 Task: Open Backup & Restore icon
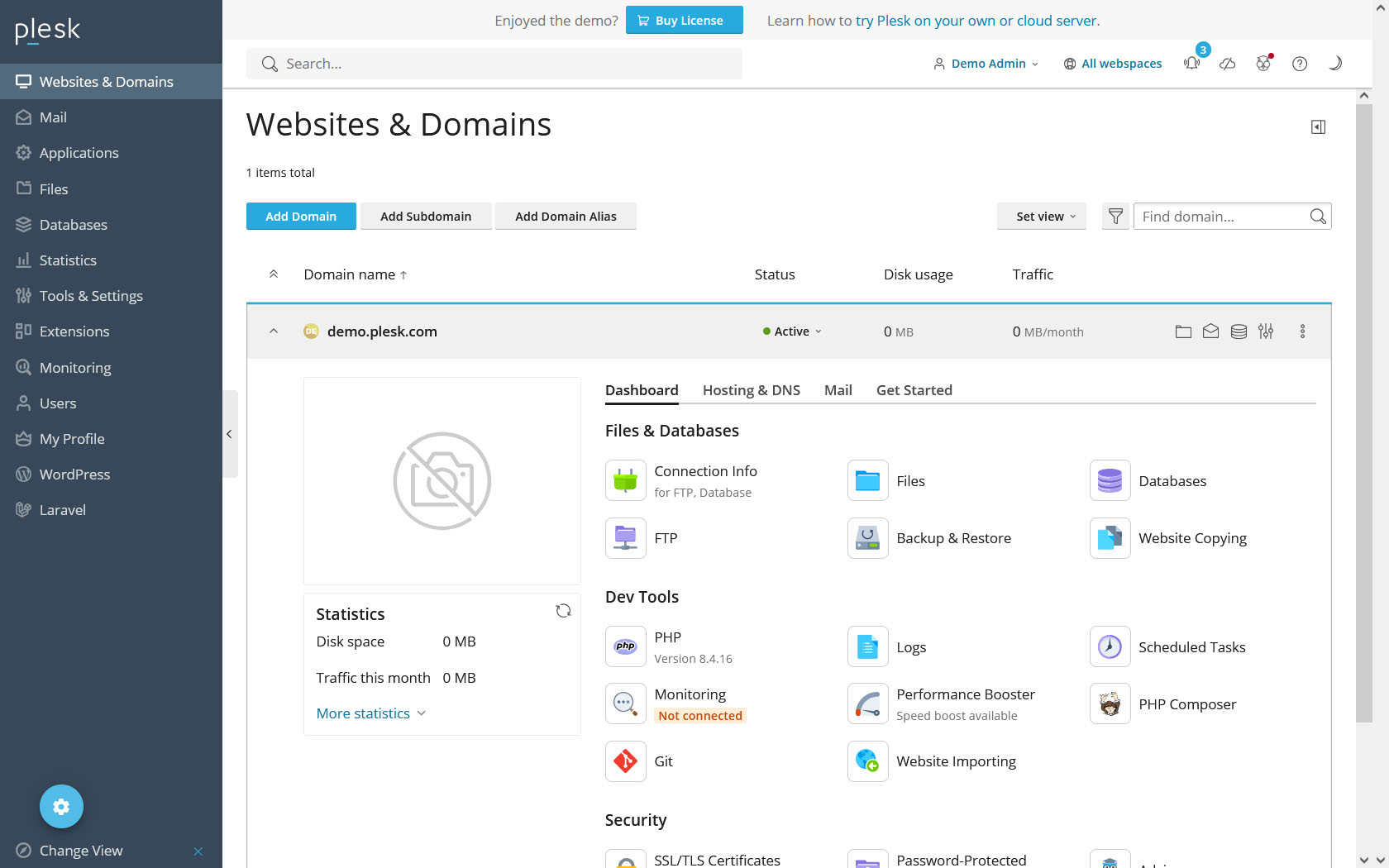(867, 538)
